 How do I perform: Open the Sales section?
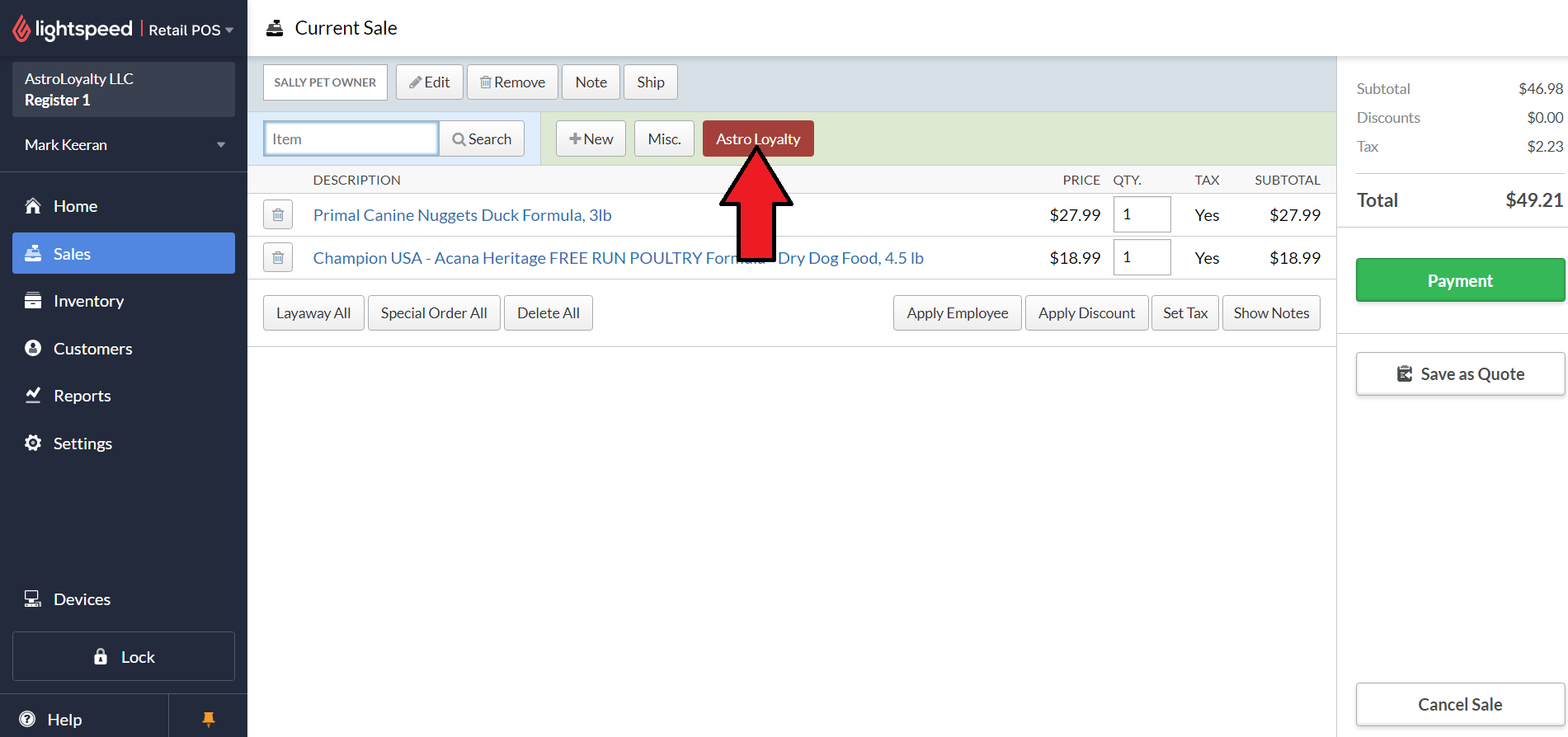click(x=124, y=253)
